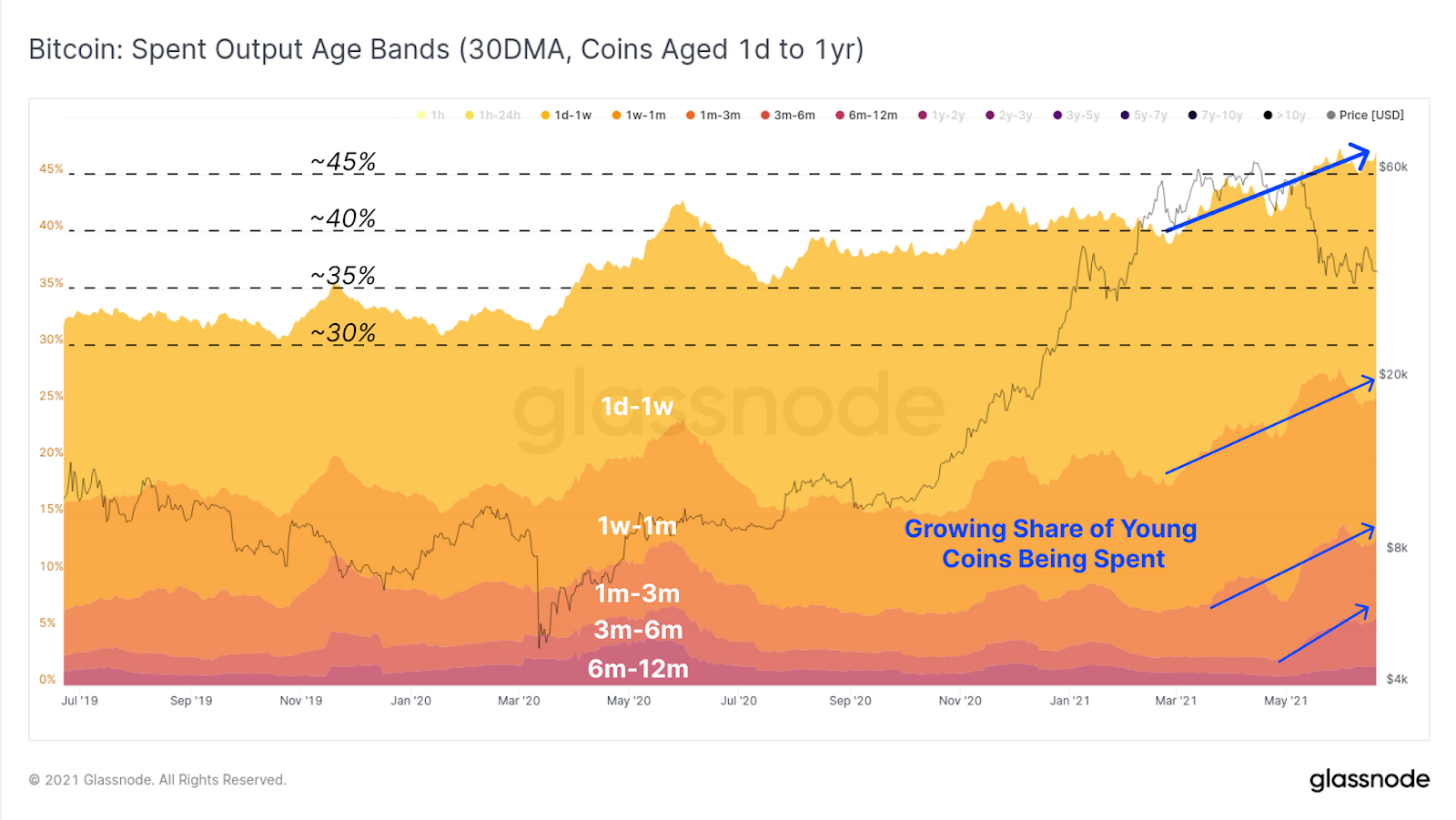The width and height of the screenshot is (1456, 820).
Task: Enable the faded 1h-24h legend entry
Action: coord(493,116)
